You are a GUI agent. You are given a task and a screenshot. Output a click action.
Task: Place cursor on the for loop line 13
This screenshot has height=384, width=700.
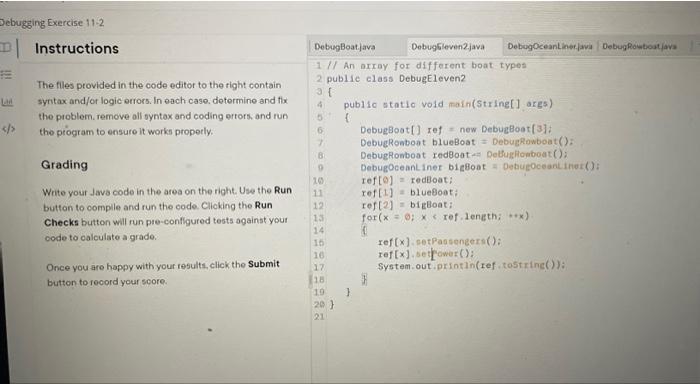click(445, 217)
